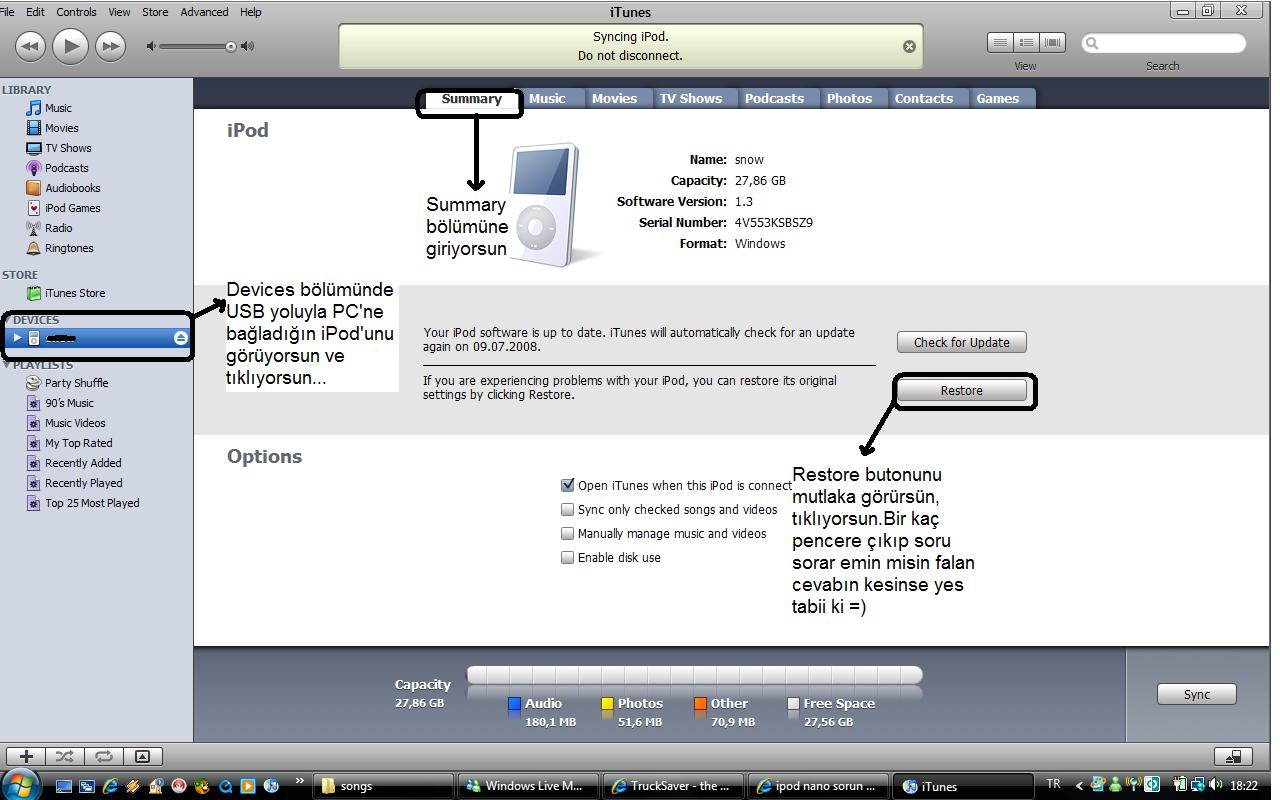Switch to the Summary tab

pyautogui.click(x=471, y=99)
